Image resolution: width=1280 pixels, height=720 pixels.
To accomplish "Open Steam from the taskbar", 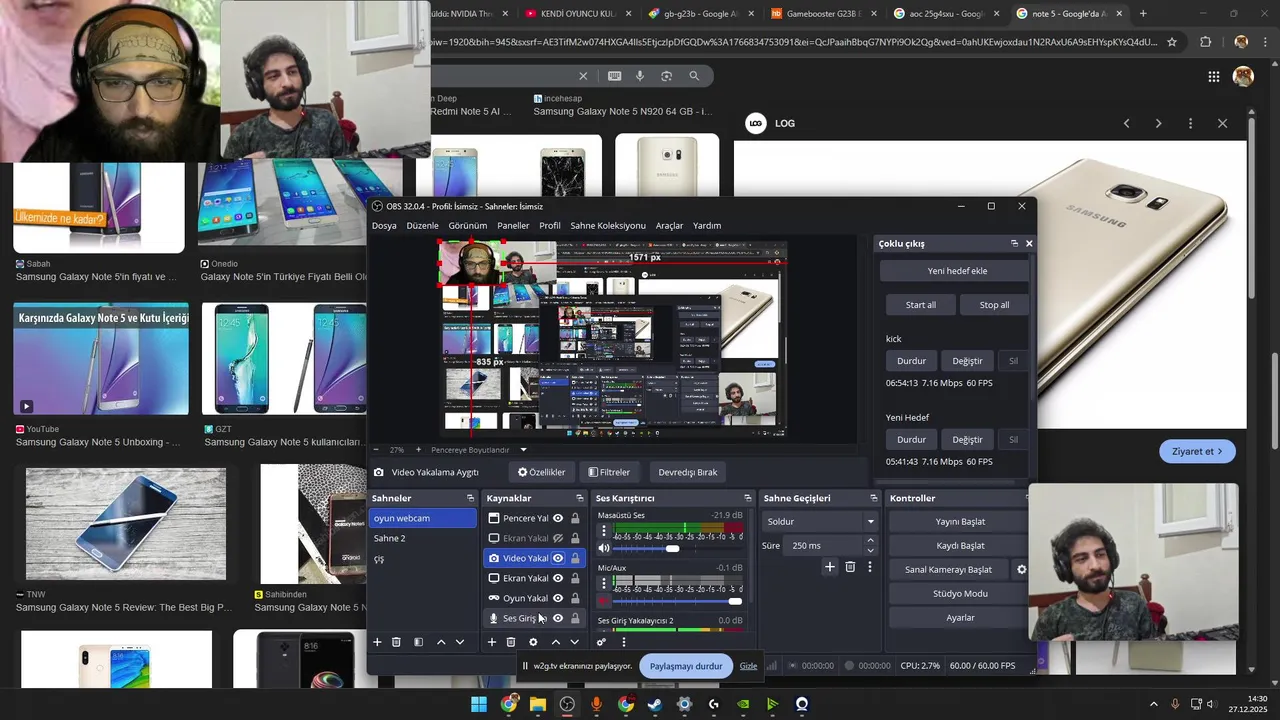I will click(655, 704).
